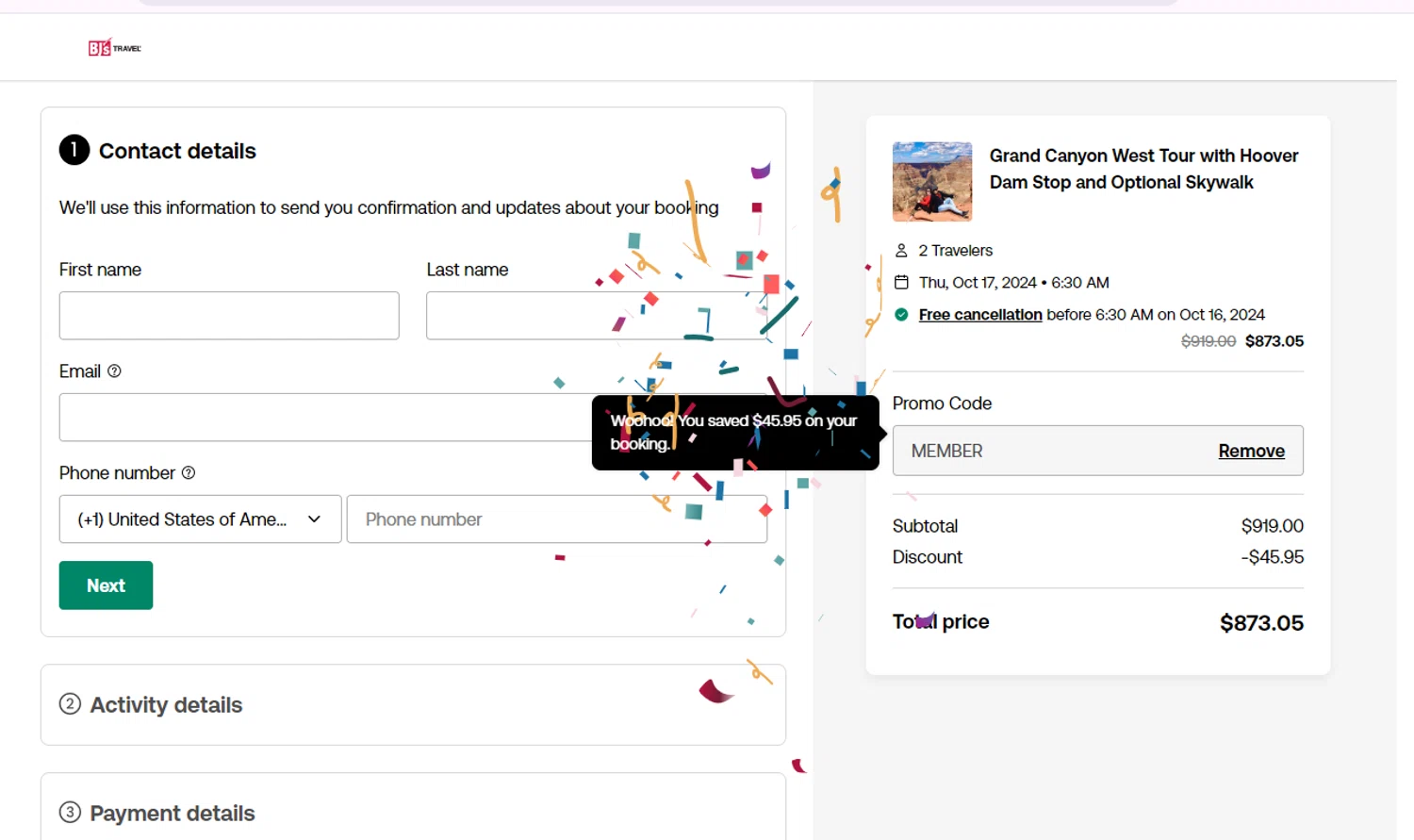Expand the Payment details section

173,814
